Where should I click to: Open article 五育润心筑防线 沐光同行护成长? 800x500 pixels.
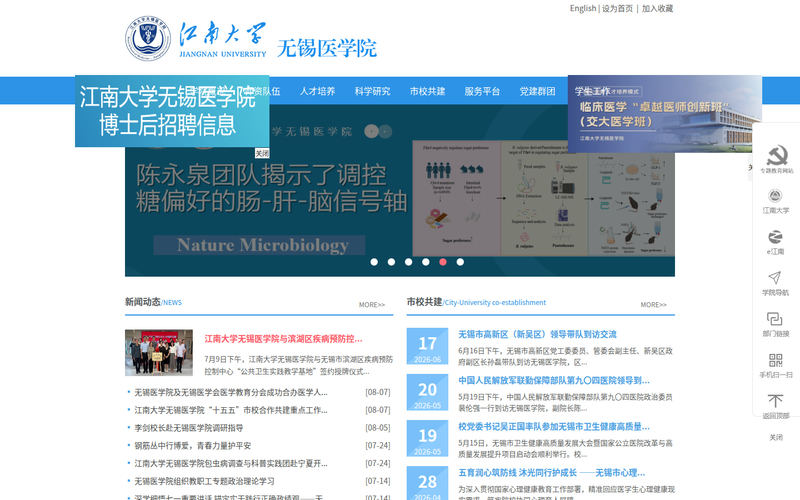click(x=552, y=472)
